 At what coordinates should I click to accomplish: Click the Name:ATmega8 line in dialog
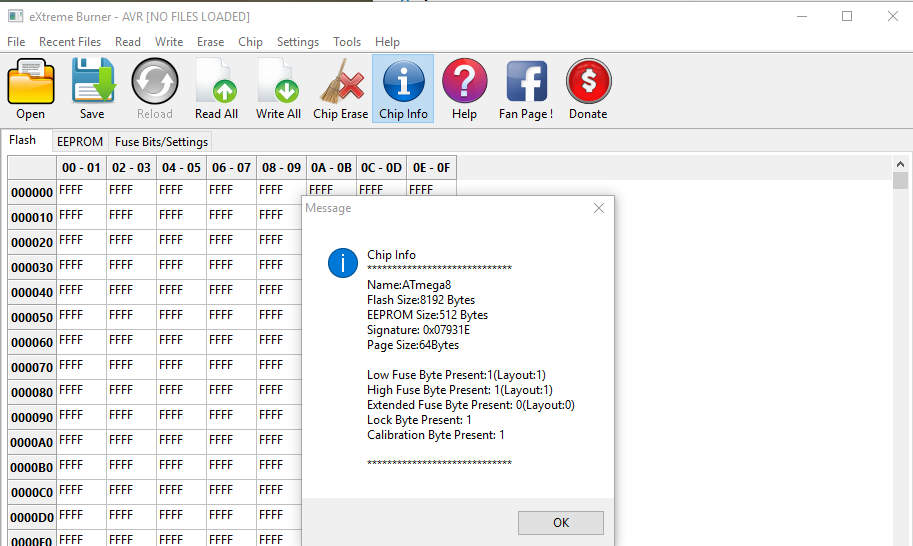click(409, 285)
